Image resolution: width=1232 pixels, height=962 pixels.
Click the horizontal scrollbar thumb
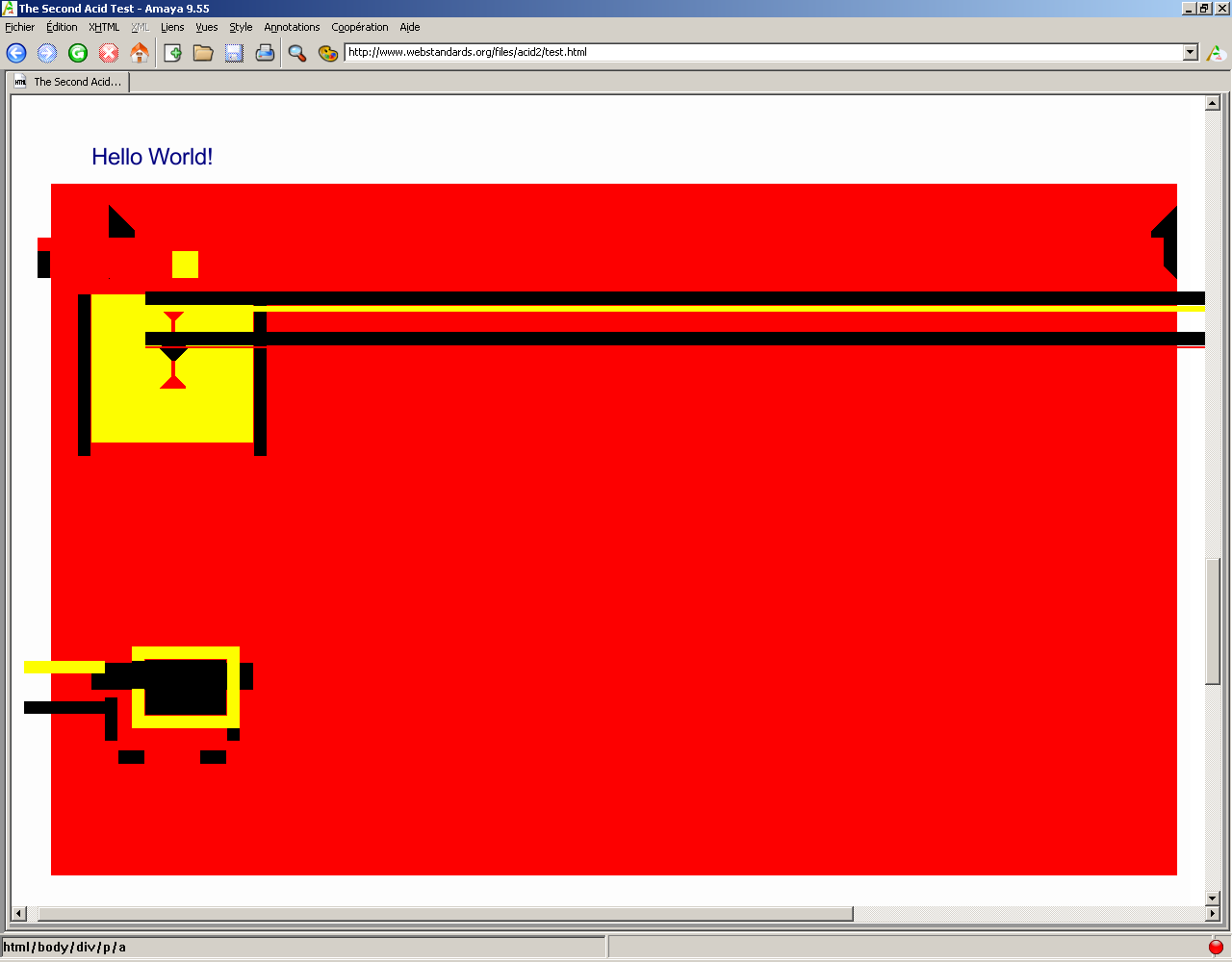(x=445, y=913)
